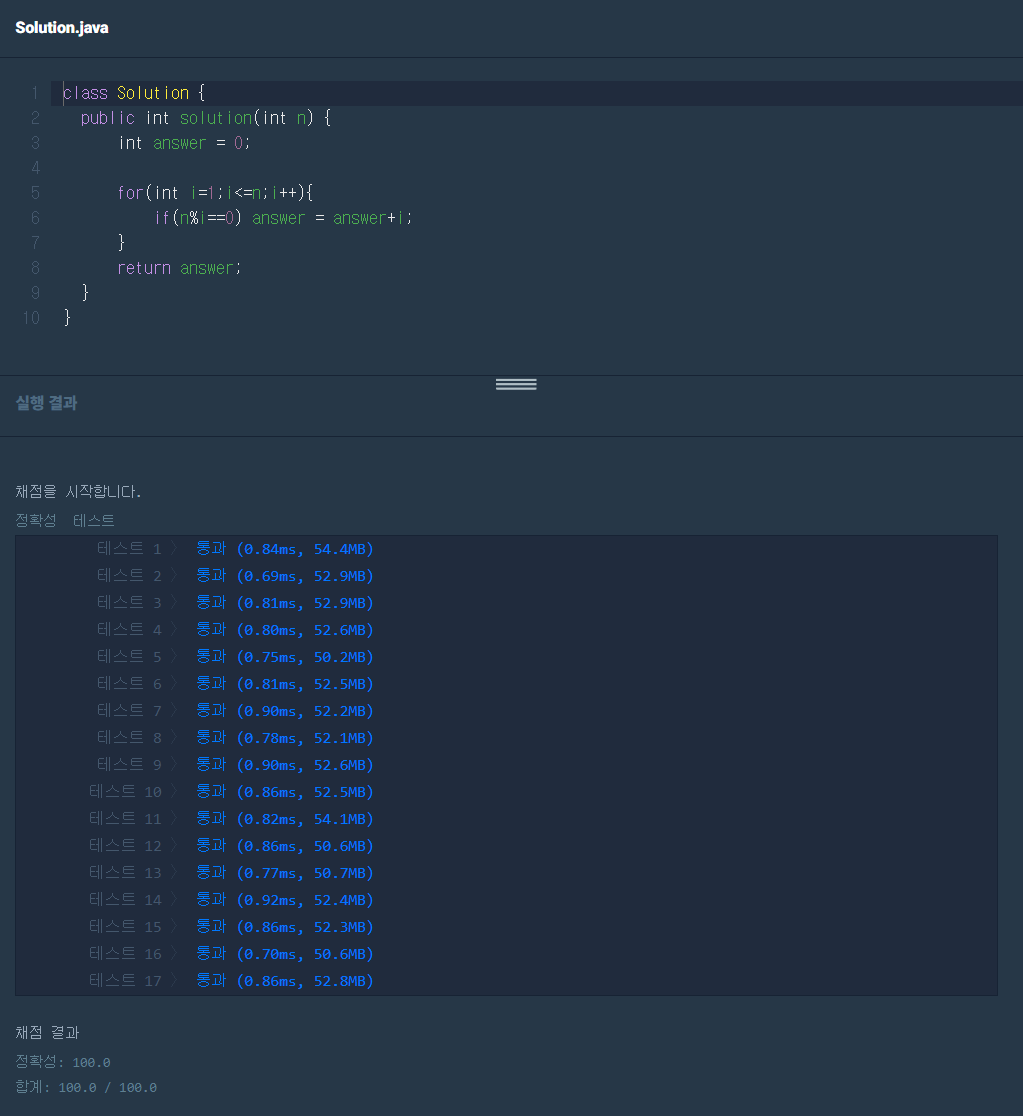Click line number 4 in gutter
Image resolution: width=1023 pixels, height=1116 pixels.
click(x=36, y=168)
